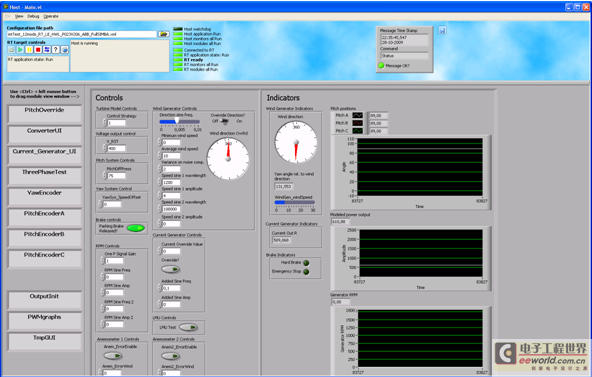Toggle the Current Generator Override? button
Screen dimensions: 592x377
[171, 269]
